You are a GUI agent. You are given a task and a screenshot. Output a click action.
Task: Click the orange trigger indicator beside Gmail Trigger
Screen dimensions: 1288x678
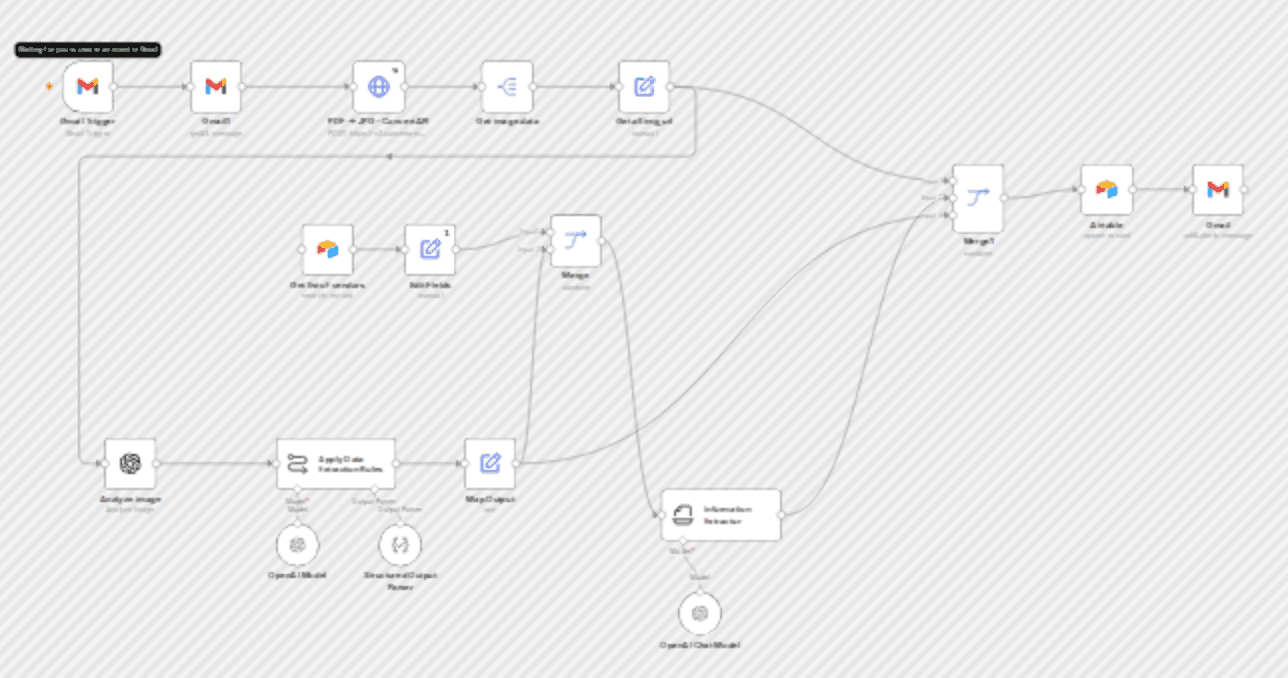coord(49,87)
